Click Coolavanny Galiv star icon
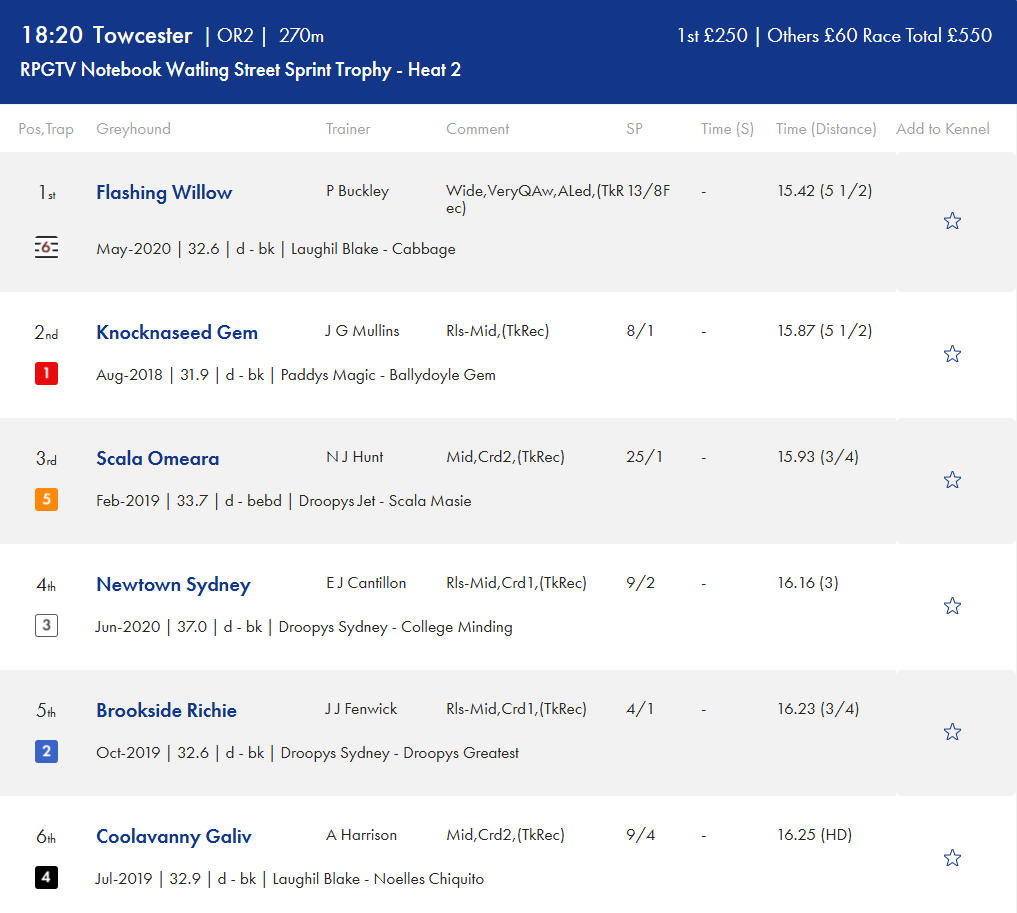Image resolution: width=1017 pixels, height=913 pixels. coord(952,858)
